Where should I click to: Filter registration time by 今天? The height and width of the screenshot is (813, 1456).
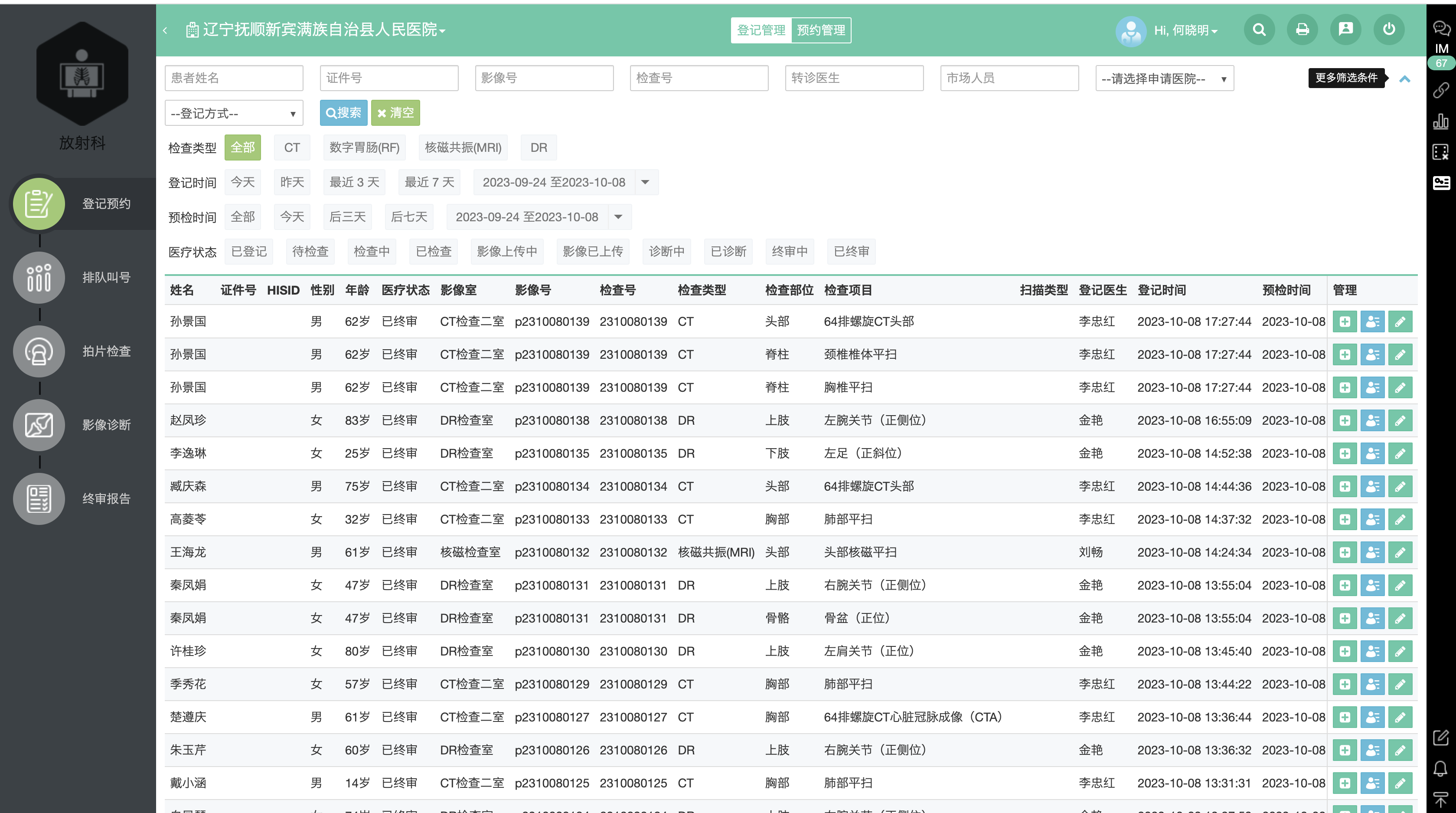242,182
